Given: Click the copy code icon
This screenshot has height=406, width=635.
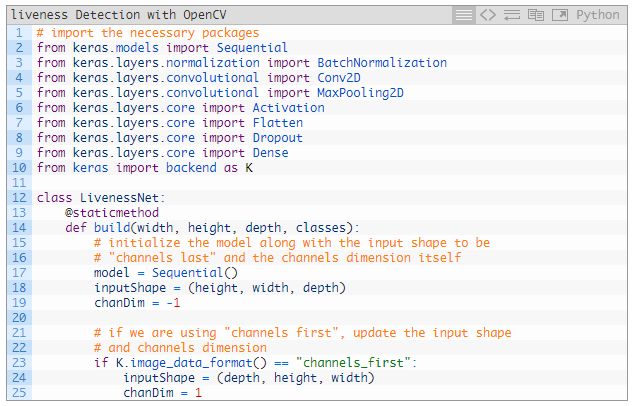Looking at the screenshot, I should [536, 15].
